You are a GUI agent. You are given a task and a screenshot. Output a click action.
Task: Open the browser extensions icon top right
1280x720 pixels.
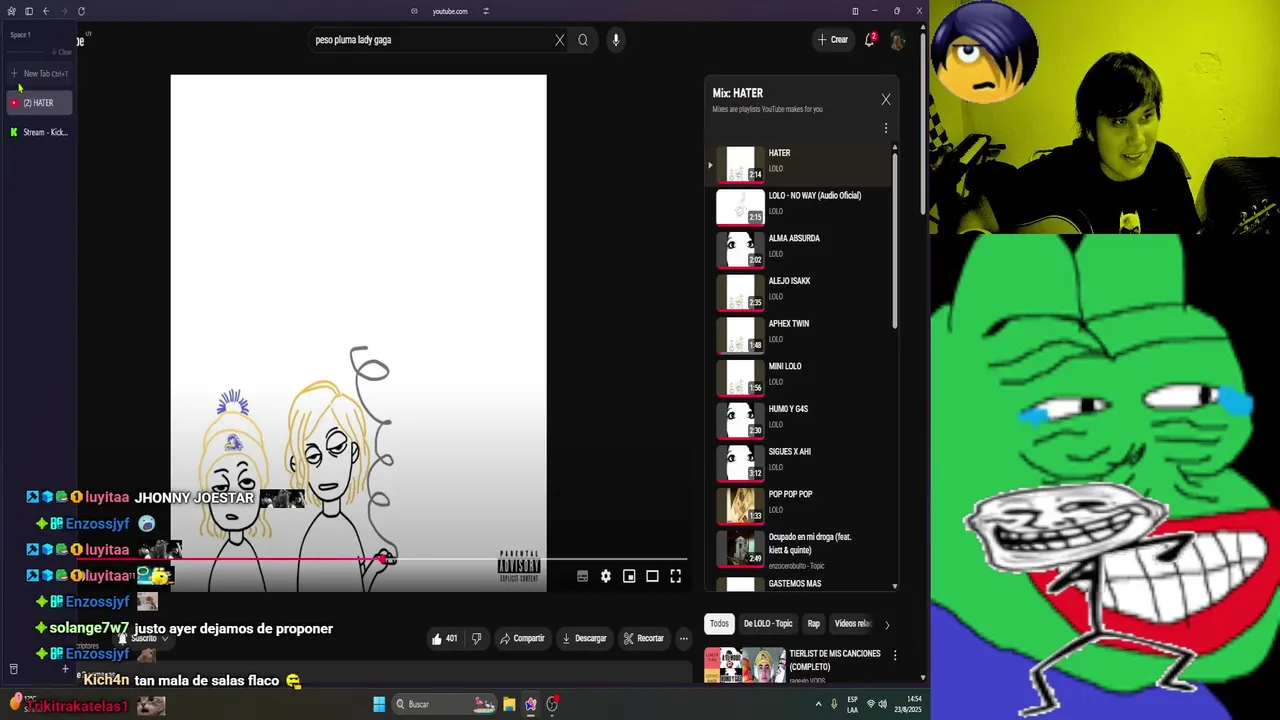[x=855, y=11]
